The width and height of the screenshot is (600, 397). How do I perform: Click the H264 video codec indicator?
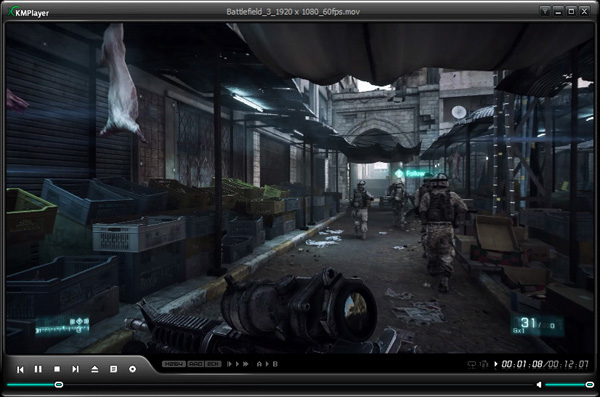coord(174,364)
